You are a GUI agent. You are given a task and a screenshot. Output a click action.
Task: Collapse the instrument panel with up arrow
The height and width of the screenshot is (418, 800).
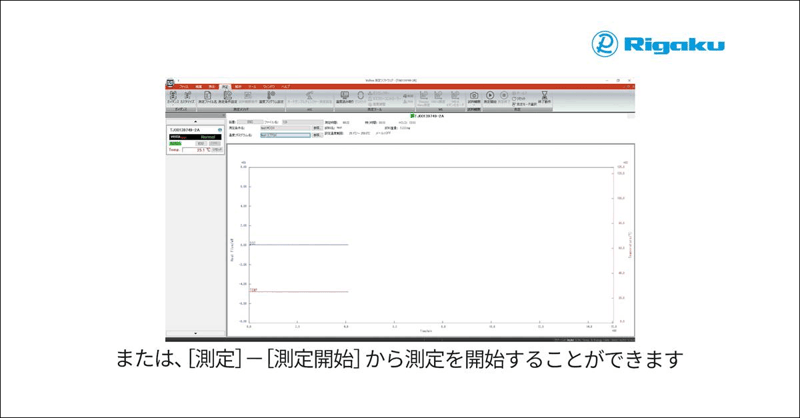[195, 120]
